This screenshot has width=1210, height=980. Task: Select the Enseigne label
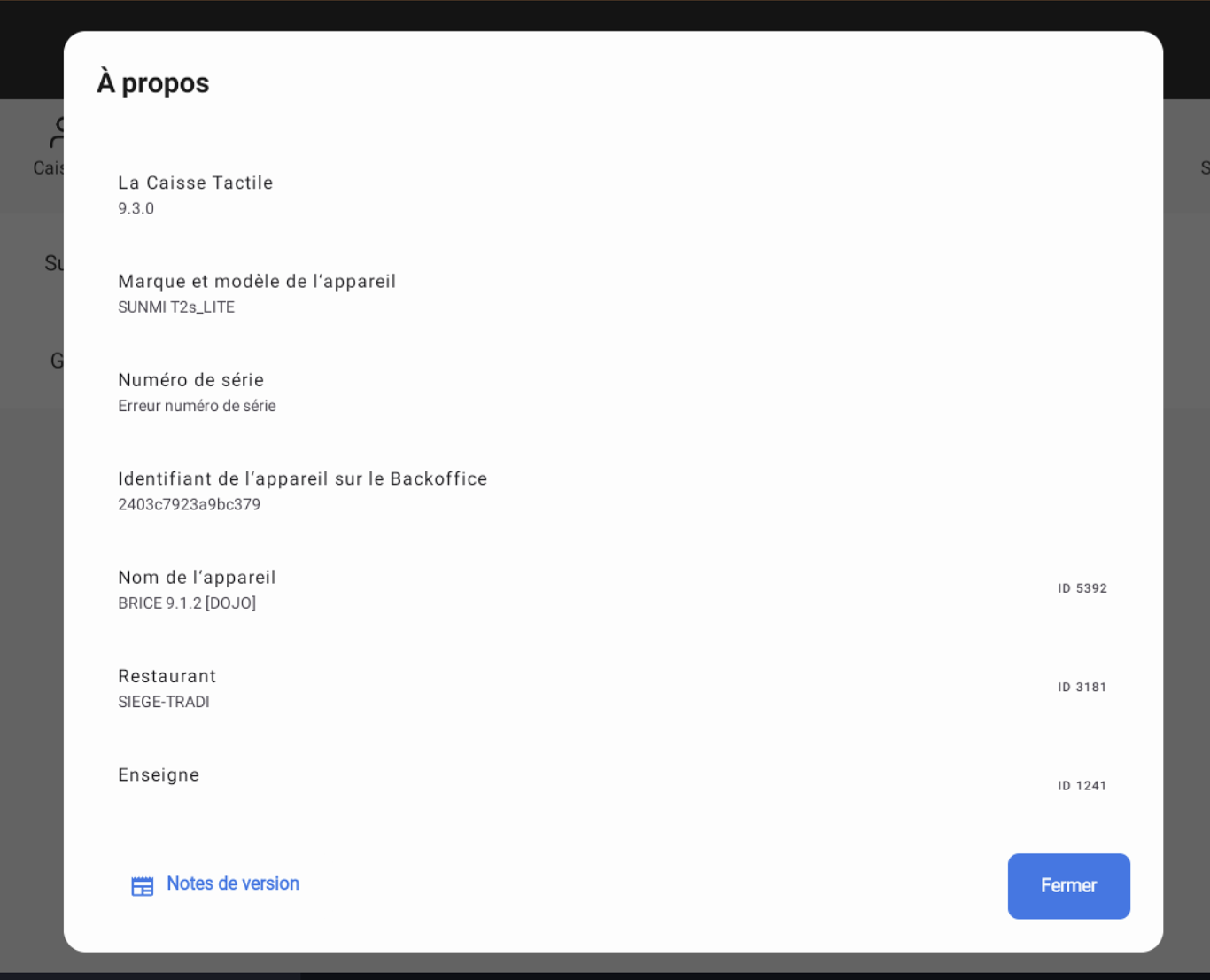point(159,775)
